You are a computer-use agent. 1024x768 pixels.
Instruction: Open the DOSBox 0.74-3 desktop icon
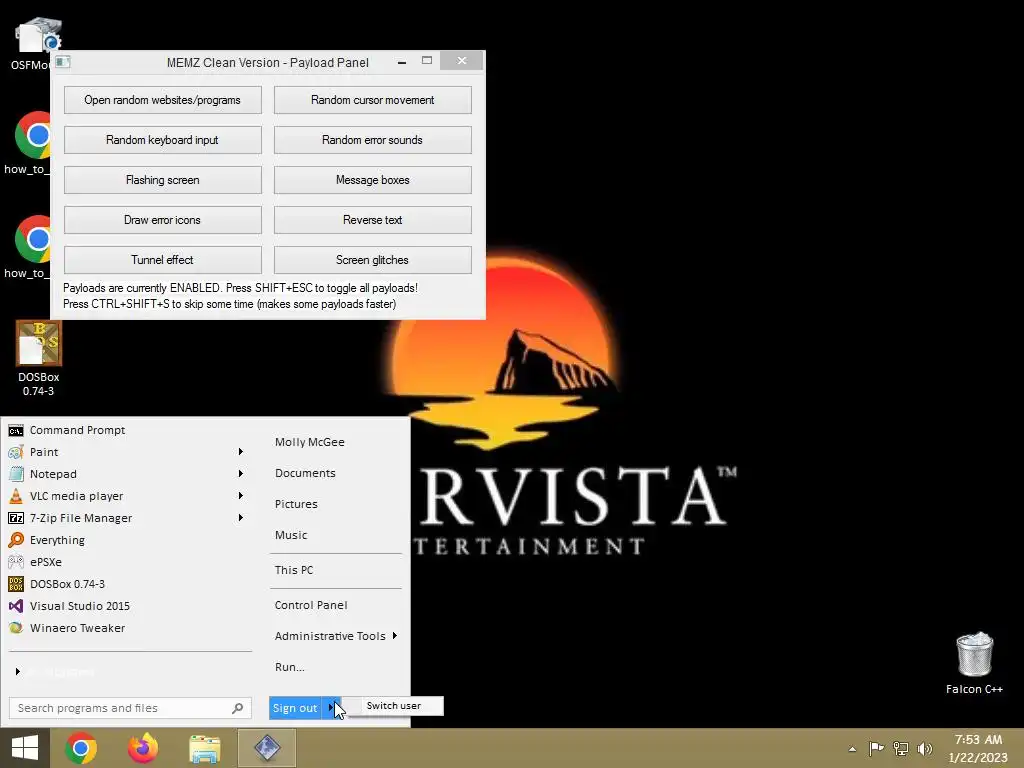coord(39,359)
